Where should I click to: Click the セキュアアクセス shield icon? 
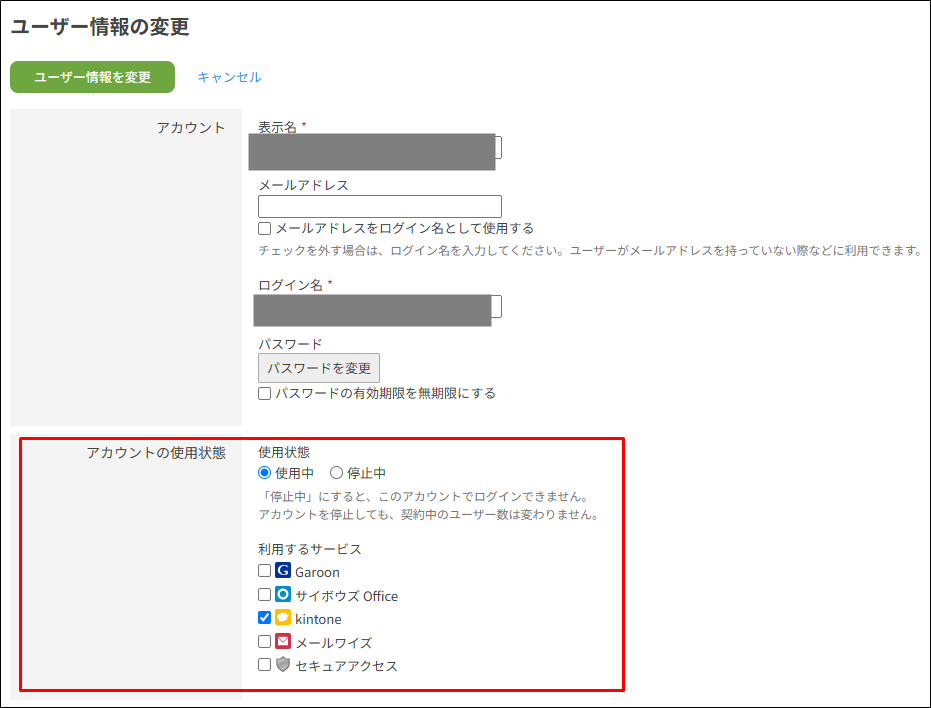tap(283, 665)
